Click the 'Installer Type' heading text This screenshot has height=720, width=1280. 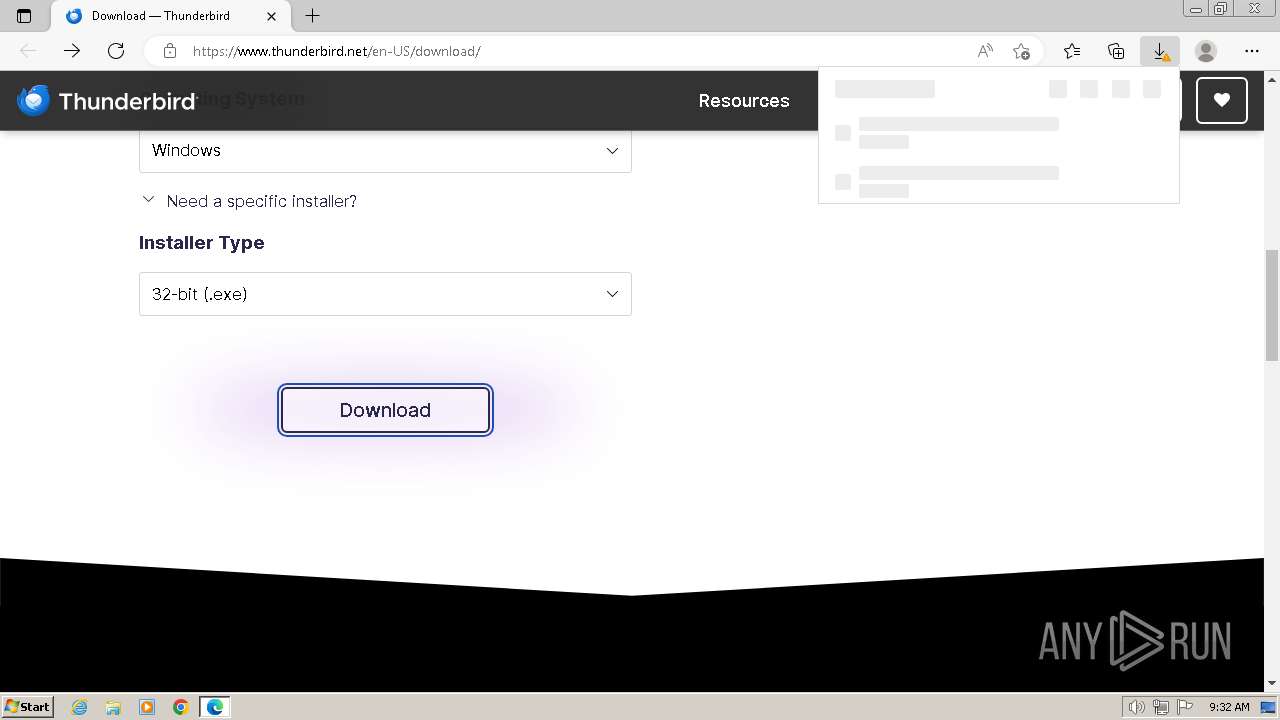point(202,243)
